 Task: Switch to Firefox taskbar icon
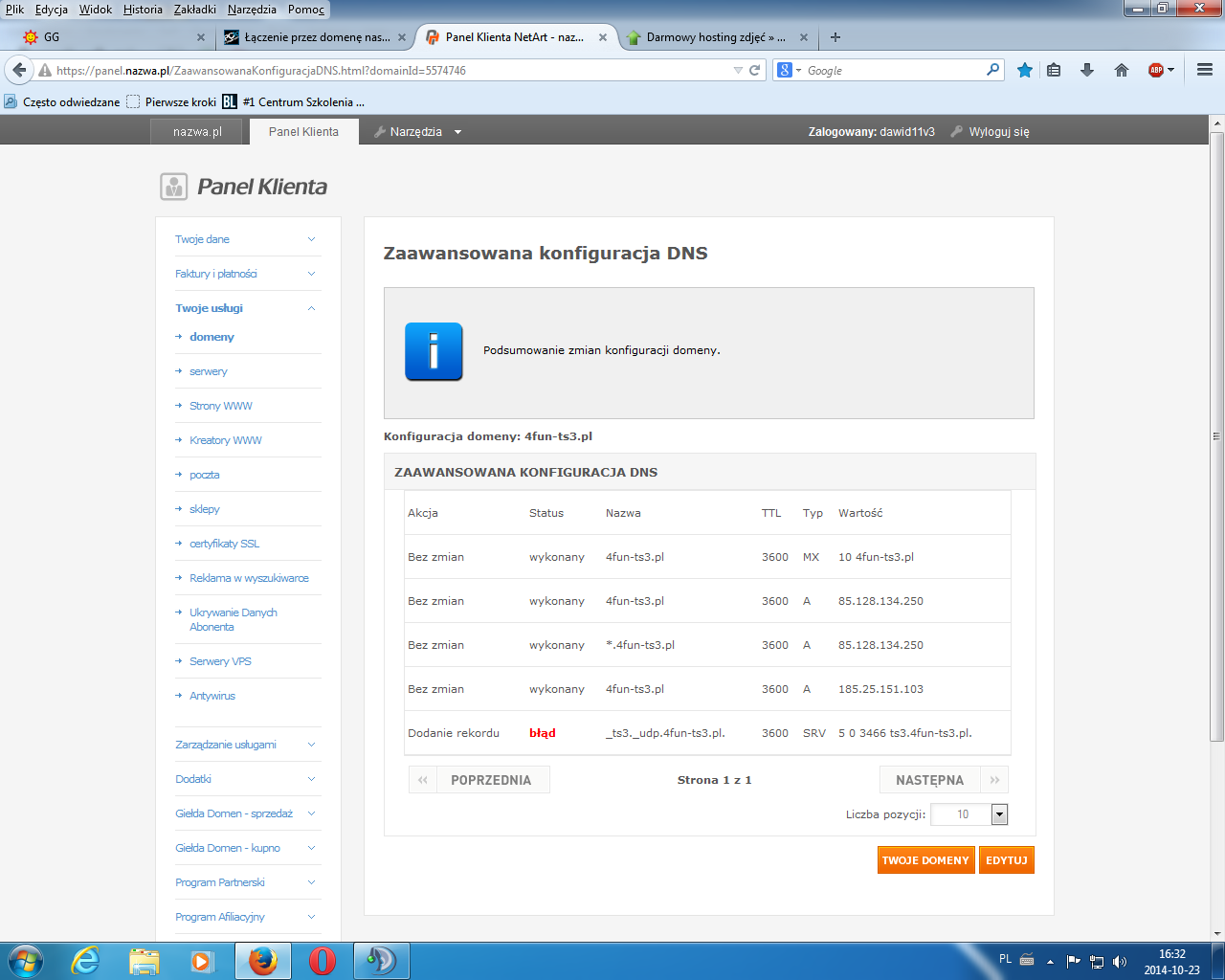click(263, 961)
